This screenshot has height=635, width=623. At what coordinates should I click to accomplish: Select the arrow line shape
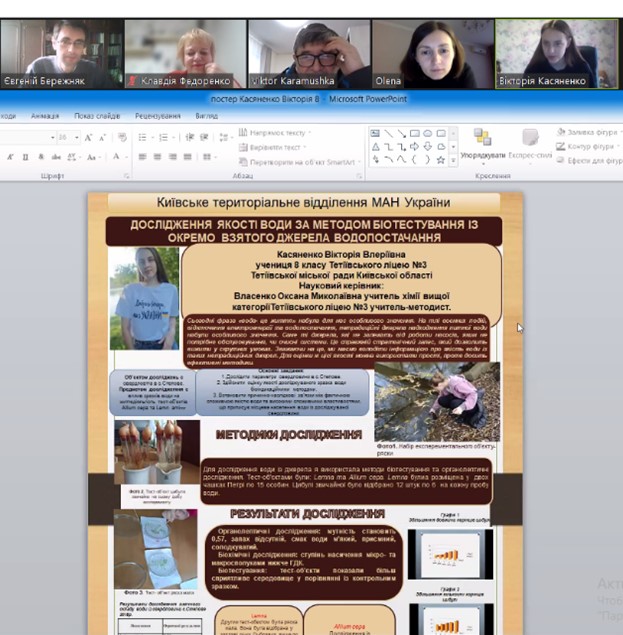401,133
